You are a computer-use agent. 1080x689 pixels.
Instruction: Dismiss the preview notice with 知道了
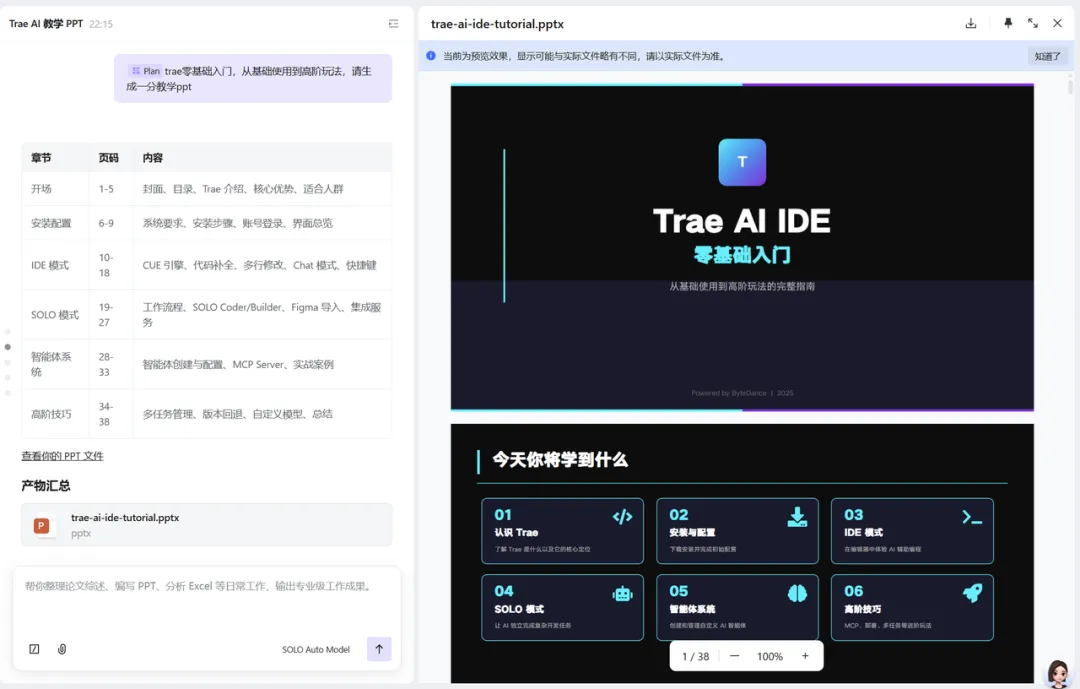click(x=1048, y=56)
